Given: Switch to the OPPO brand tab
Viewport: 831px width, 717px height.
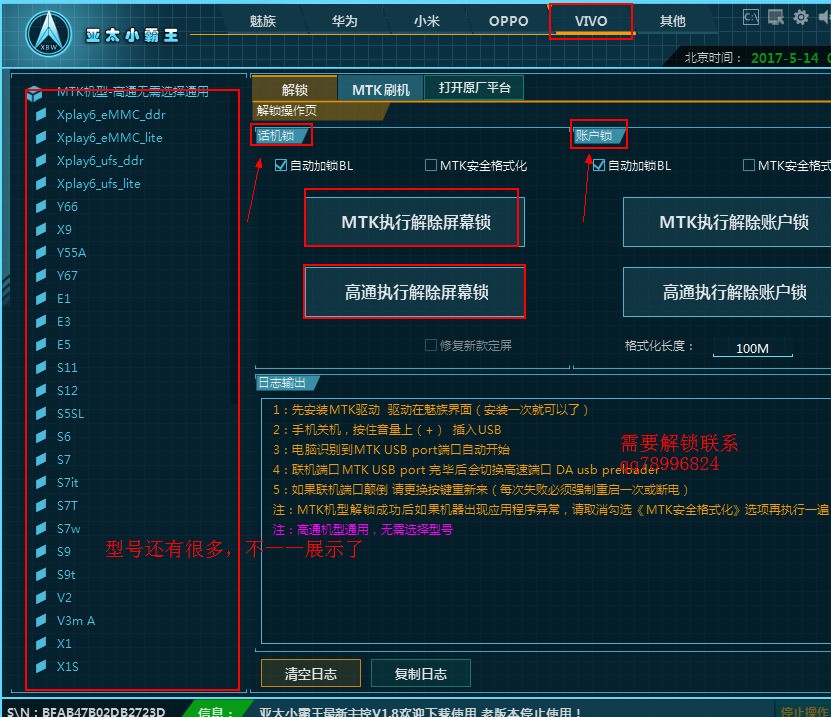Looking at the screenshot, I should (x=508, y=20).
